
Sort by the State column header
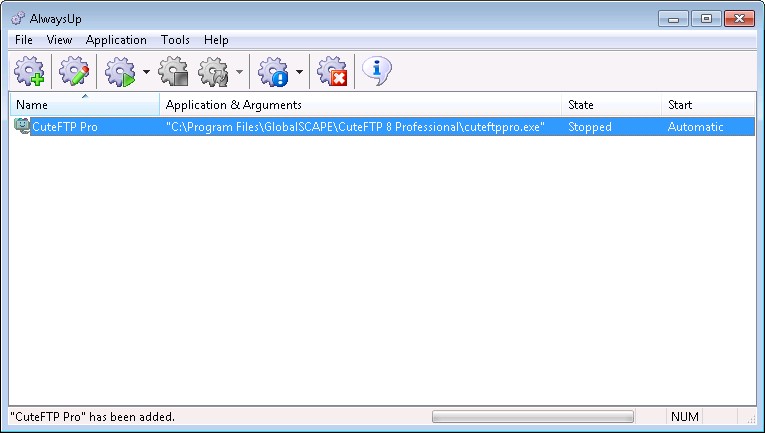(x=612, y=104)
